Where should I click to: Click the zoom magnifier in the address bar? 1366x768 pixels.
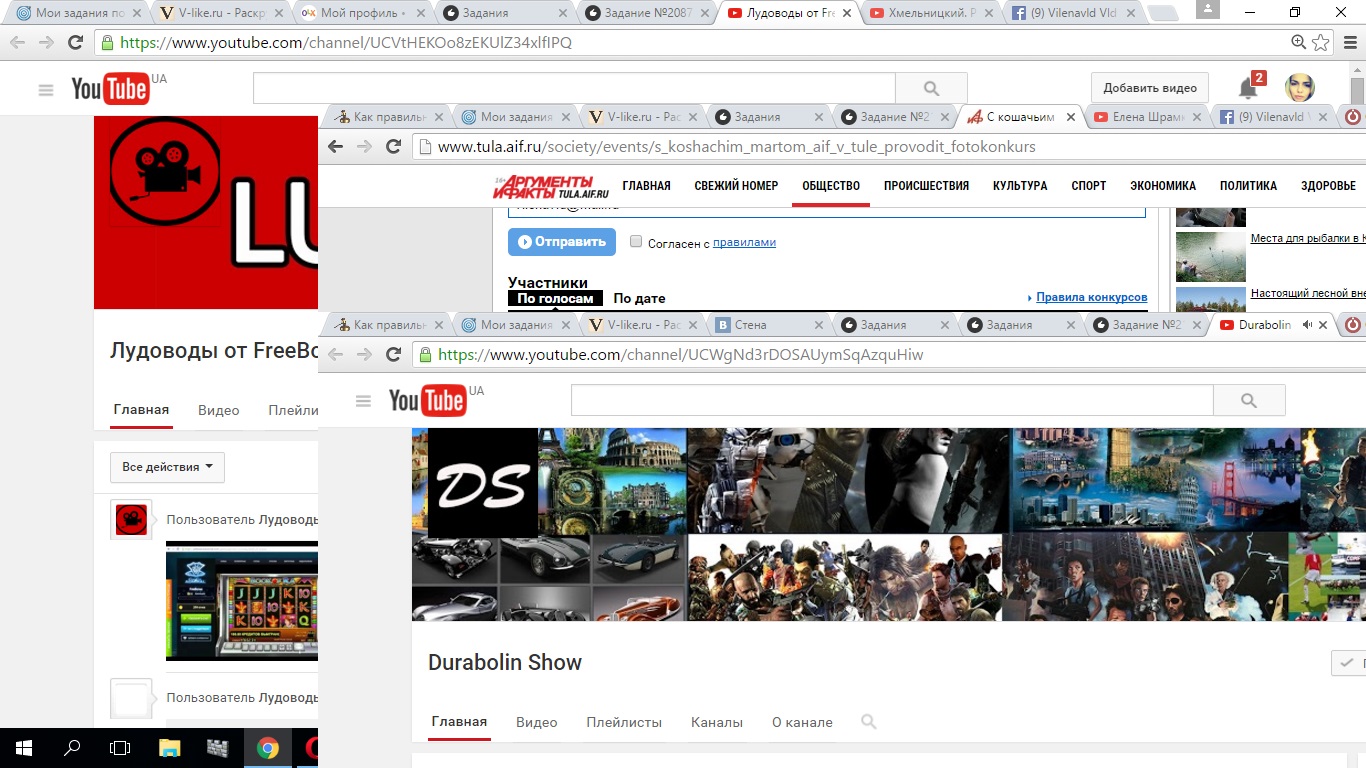click(1298, 43)
